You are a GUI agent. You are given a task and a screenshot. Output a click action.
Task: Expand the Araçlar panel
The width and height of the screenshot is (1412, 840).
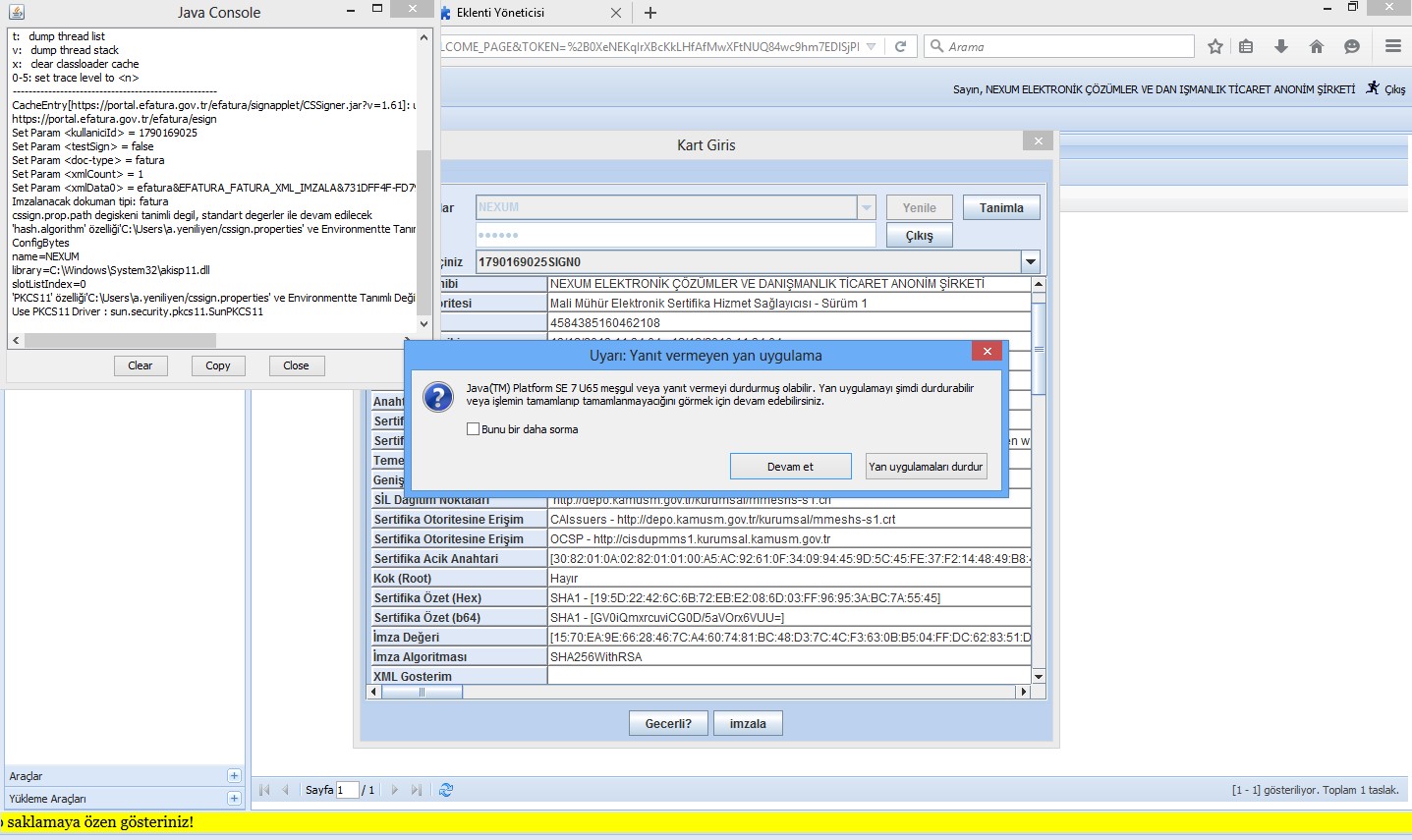tap(234, 776)
